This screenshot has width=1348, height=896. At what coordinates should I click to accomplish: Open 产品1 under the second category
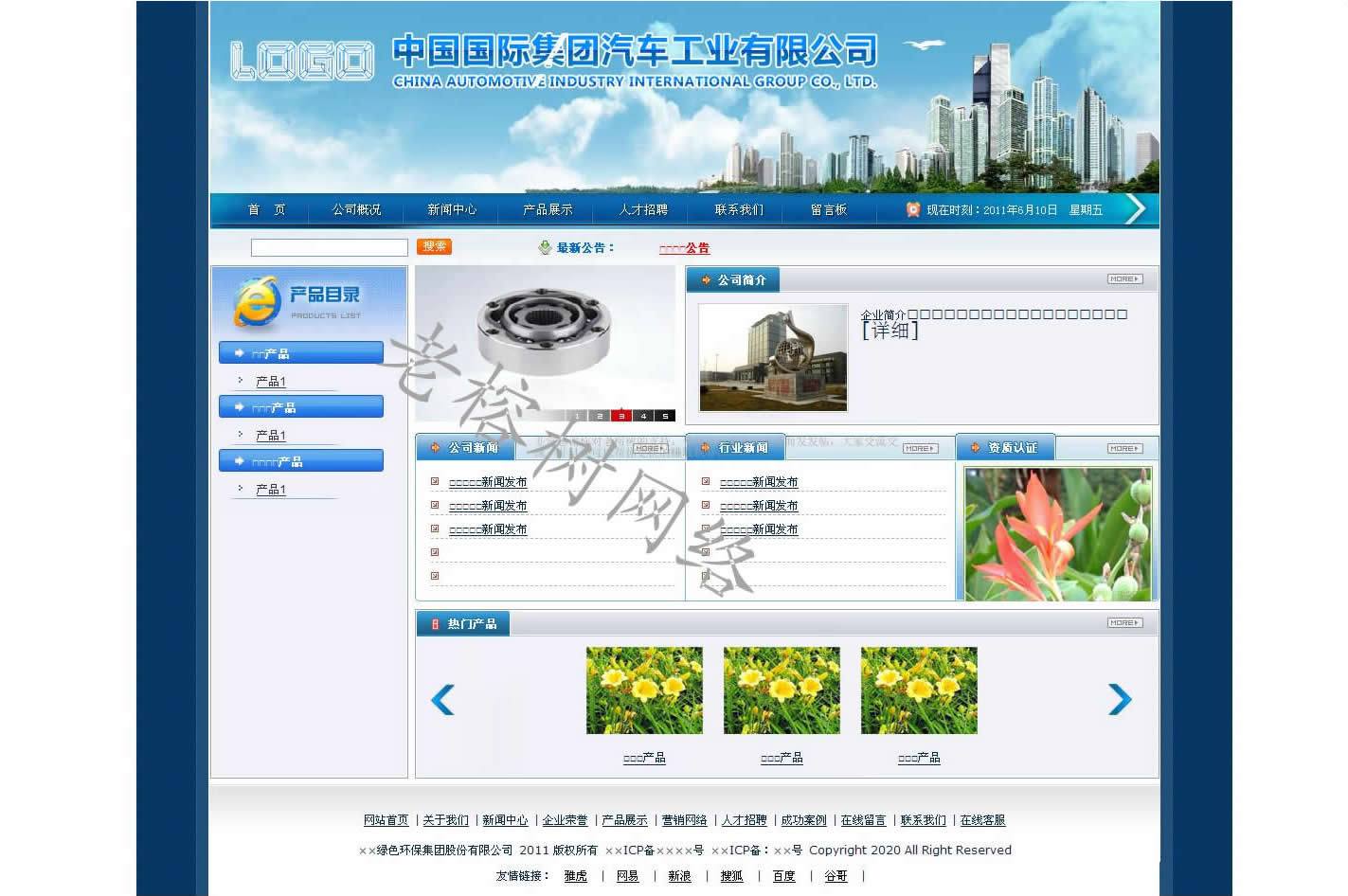coord(271,435)
